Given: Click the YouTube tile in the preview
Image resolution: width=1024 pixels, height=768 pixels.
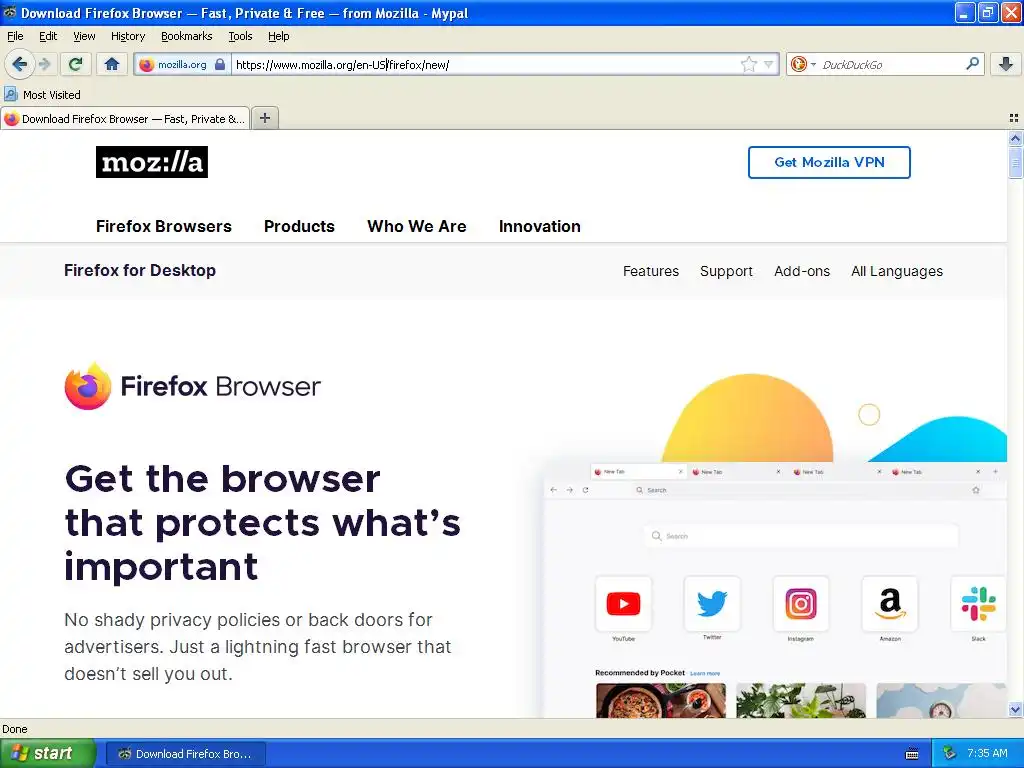Looking at the screenshot, I should (x=623, y=603).
